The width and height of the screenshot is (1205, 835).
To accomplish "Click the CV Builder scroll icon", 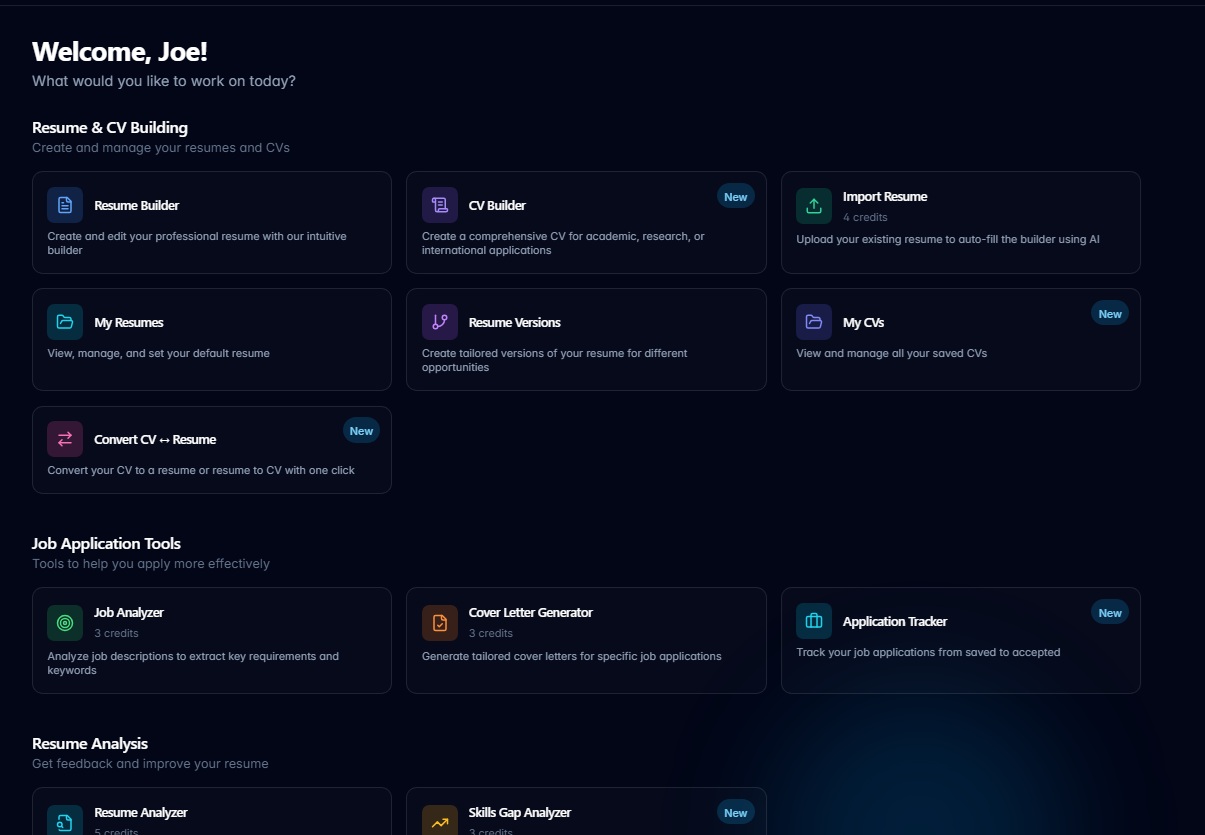I will coord(439,204).
